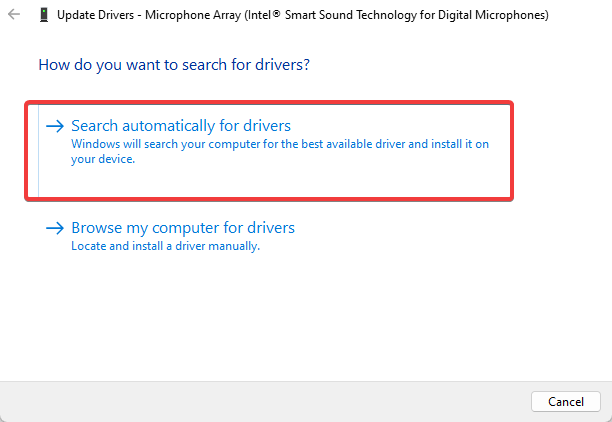Click the device icon beside Update Drivers title
The width and height of the screenshot is (612, 422).
(44, 15)
